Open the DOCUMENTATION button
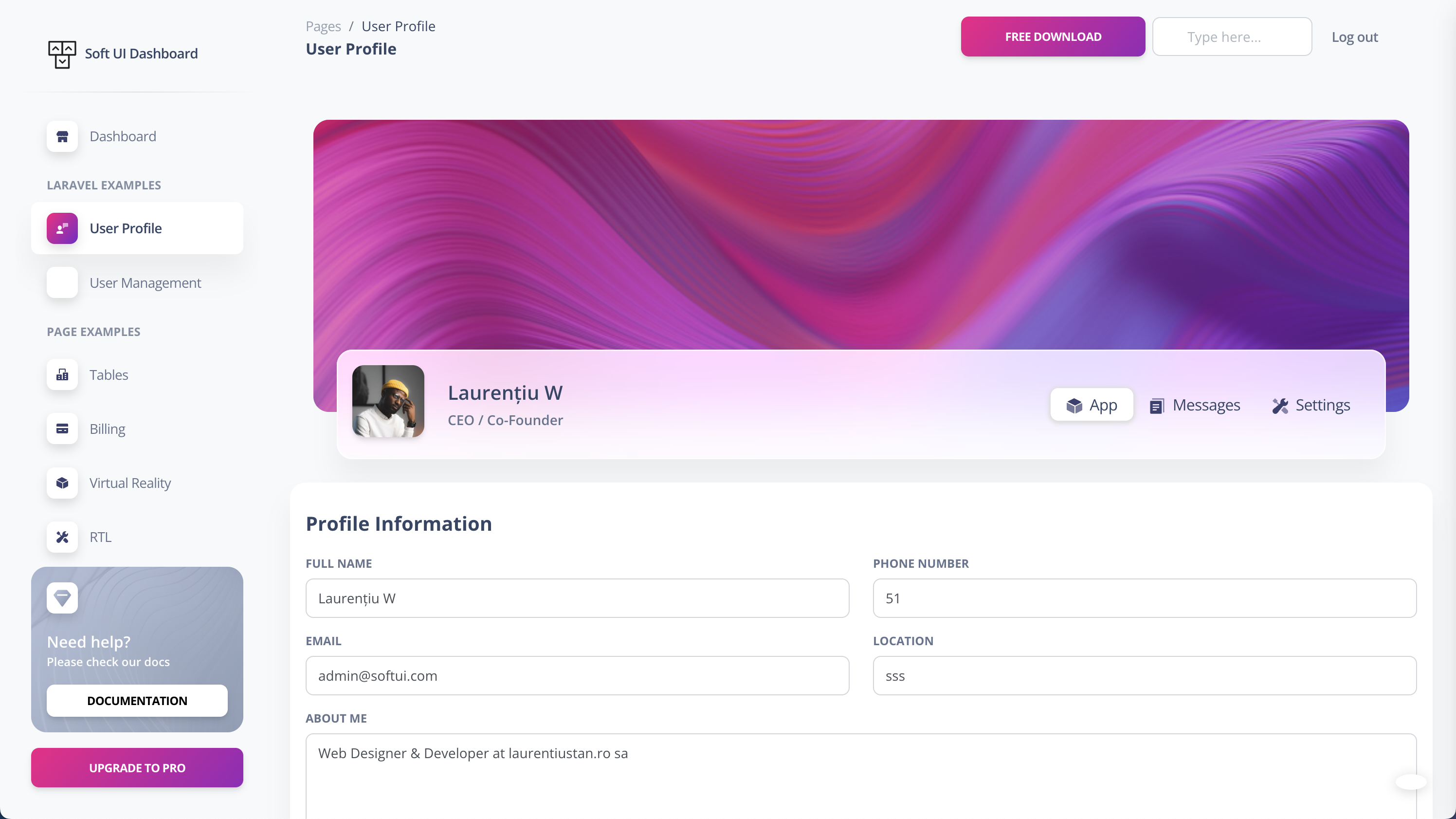 point(137,701)
